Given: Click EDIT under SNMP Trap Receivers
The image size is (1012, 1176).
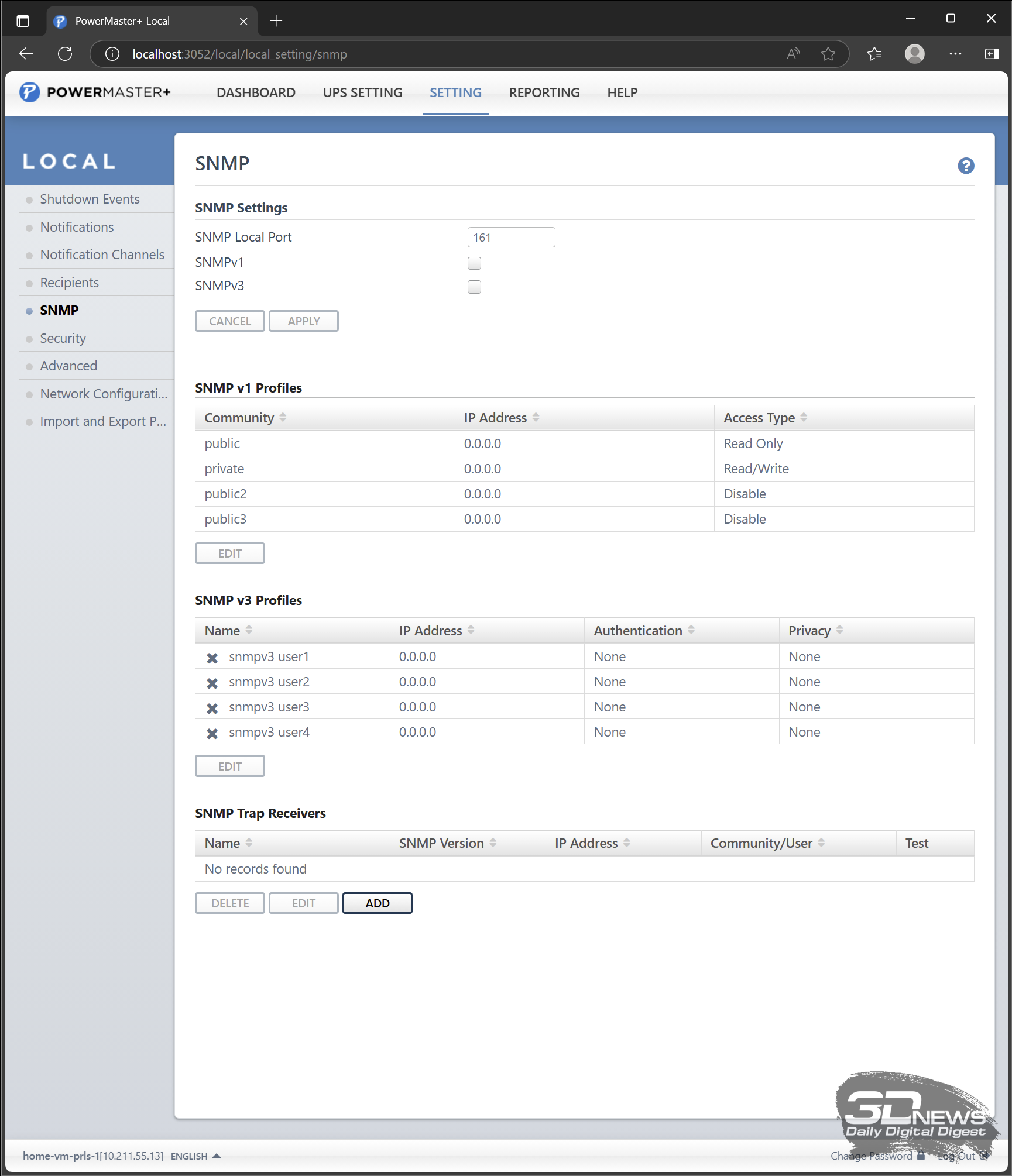Looking at the screenshot, I should (304, 903).
